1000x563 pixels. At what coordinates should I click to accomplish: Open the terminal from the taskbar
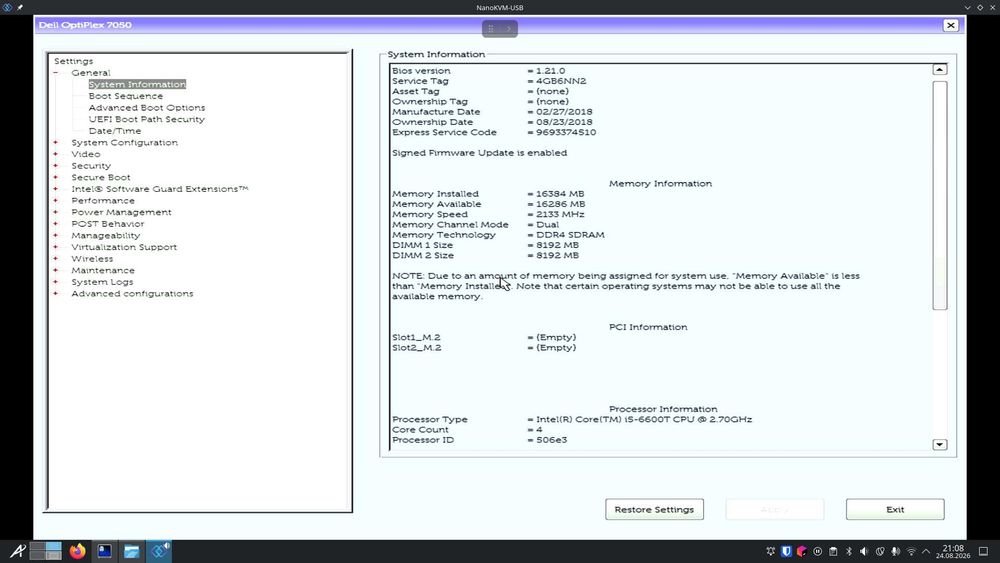tap(105, 551)
